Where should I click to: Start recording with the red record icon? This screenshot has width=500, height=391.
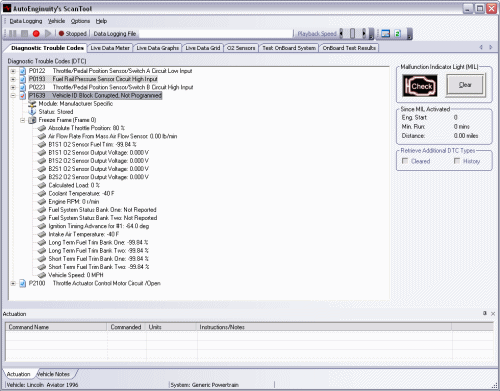click(36, 34)
